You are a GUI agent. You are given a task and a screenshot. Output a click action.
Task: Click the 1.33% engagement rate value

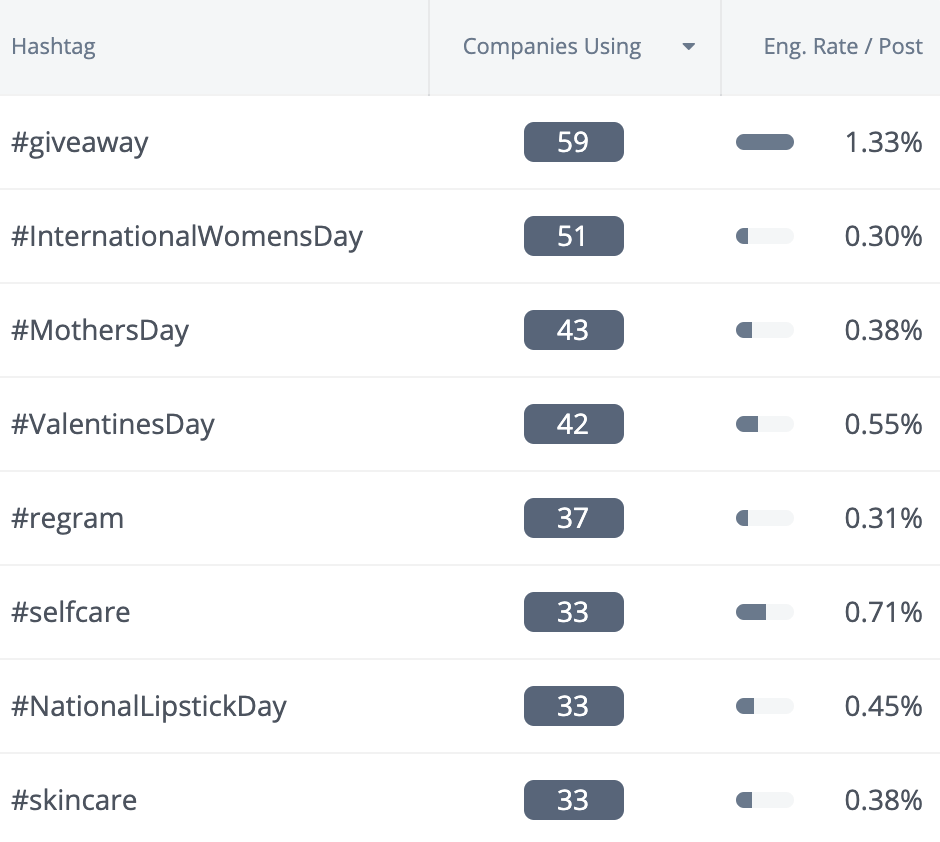[x=883, y=142]
